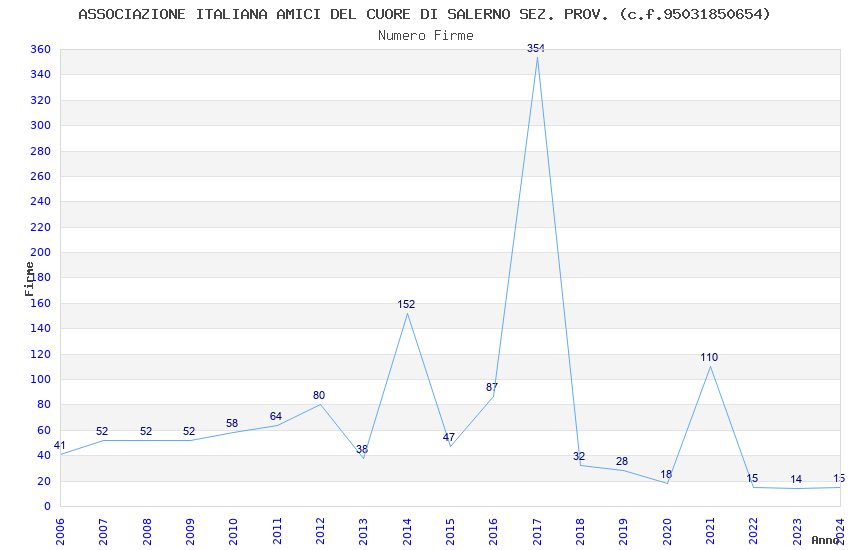This screenshot has height=550, width=850.
Task: Click the 300 value on the Firme axis
Action: (41, 125)
